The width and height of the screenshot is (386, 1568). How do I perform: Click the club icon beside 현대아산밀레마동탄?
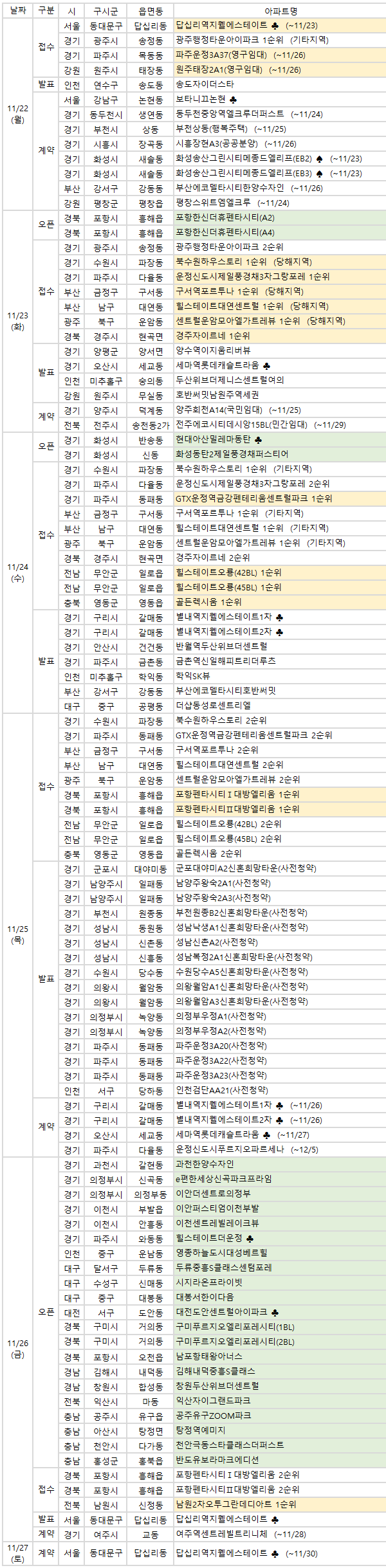click(x=258, y=440)
